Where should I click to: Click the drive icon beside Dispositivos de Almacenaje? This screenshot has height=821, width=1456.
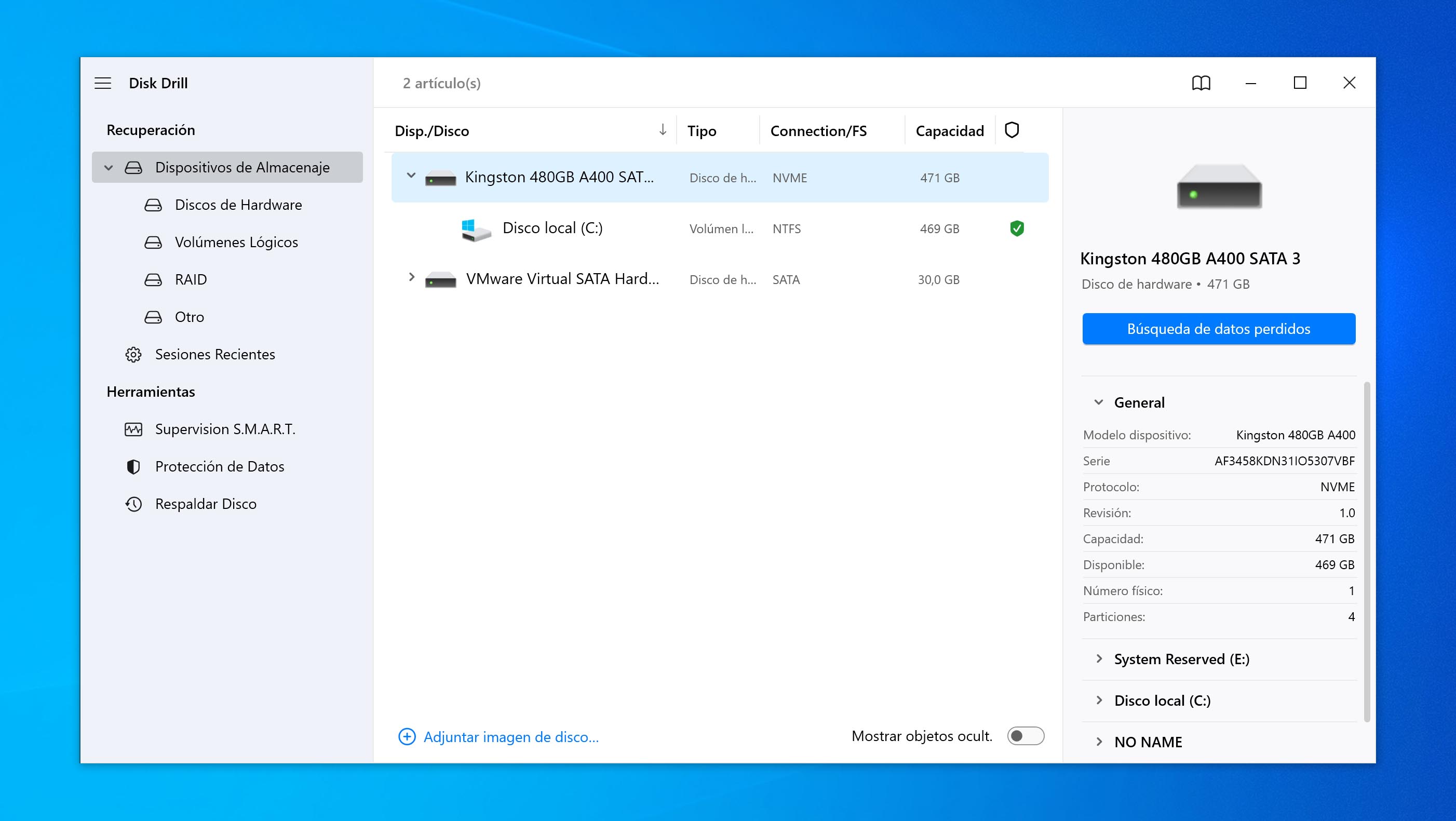133,167
